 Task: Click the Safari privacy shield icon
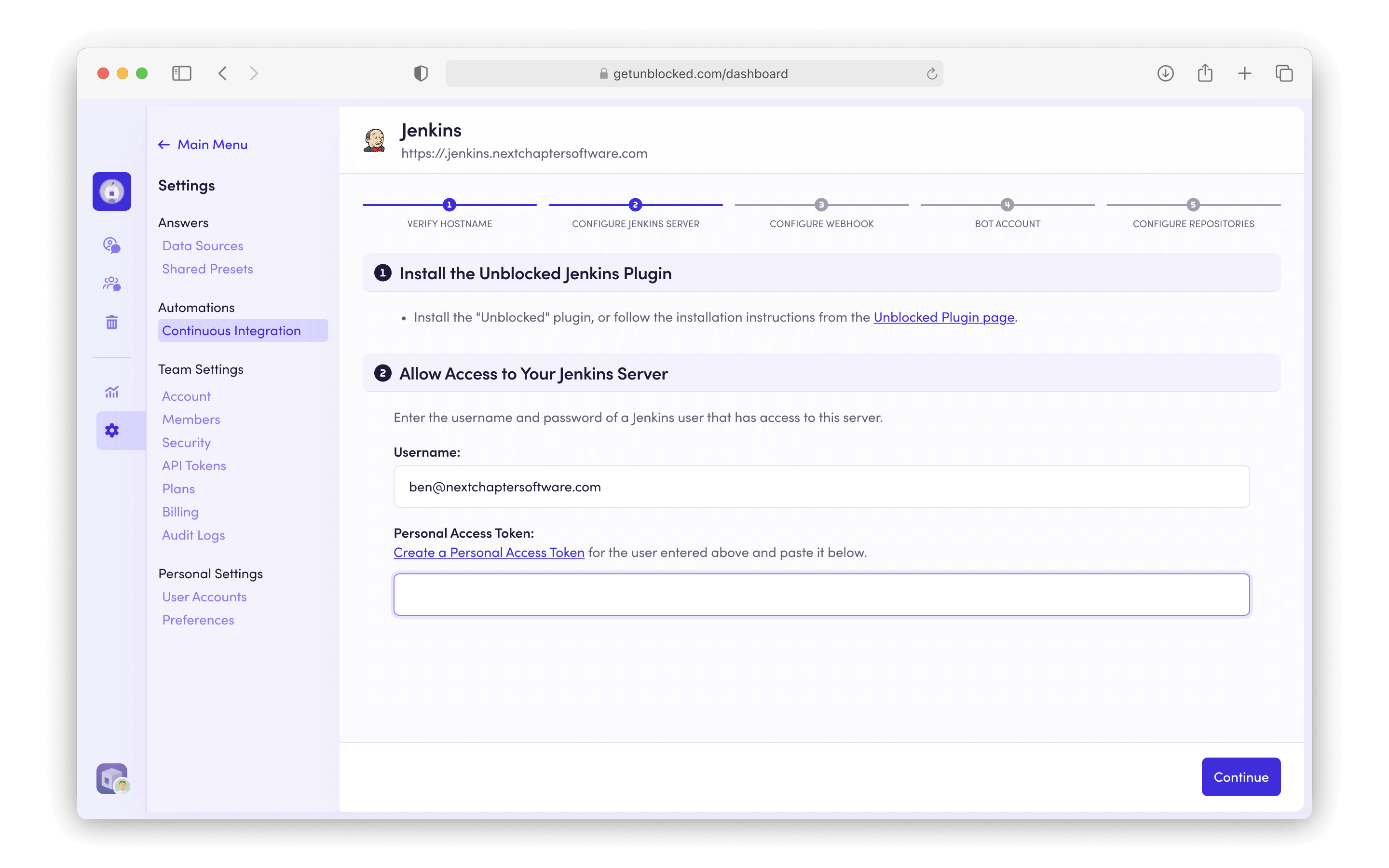pyautogui.click(x=421, y=73)
